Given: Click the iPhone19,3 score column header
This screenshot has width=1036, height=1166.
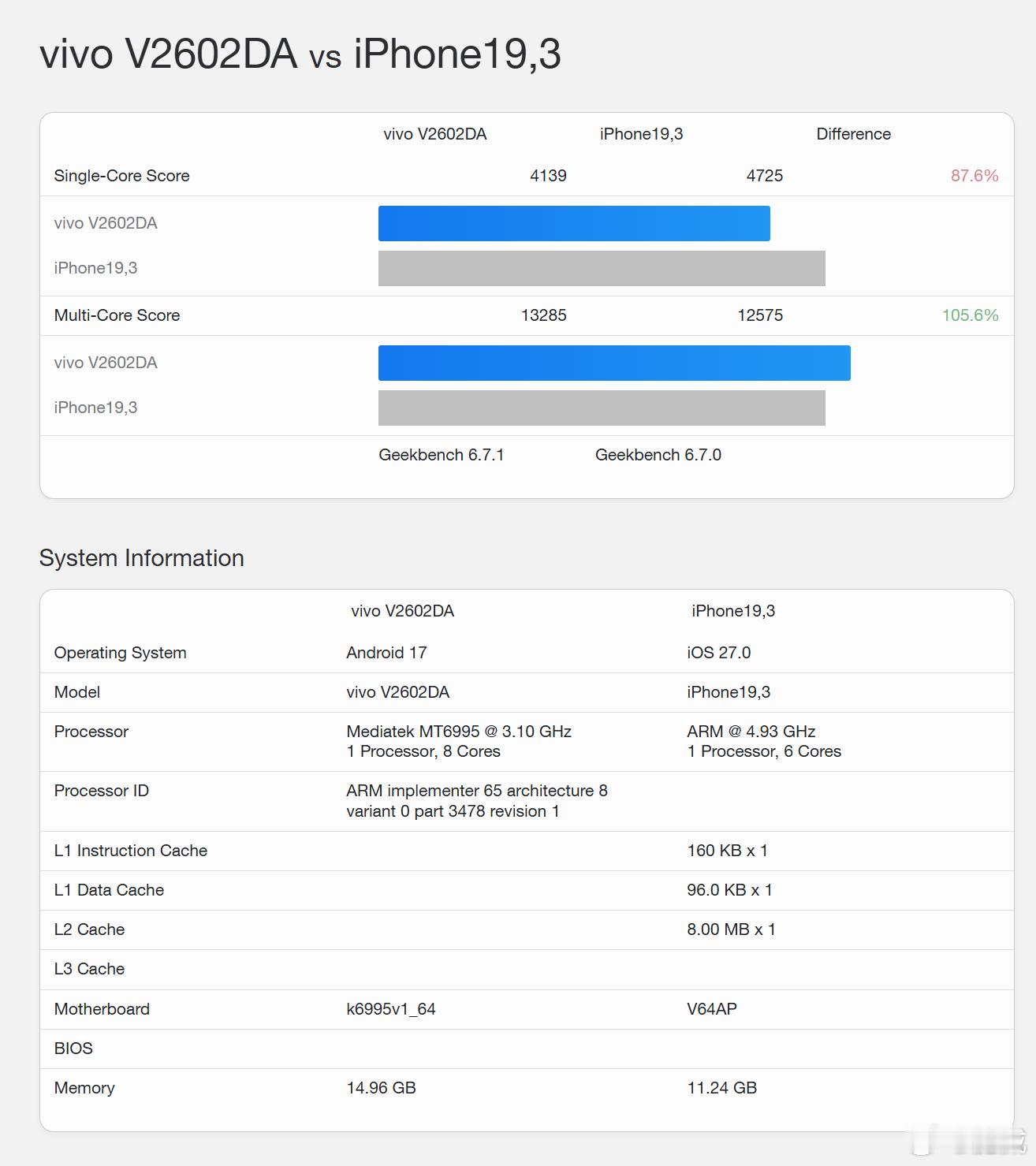Looking at the screenshot, I should click(x=641, y=134).
